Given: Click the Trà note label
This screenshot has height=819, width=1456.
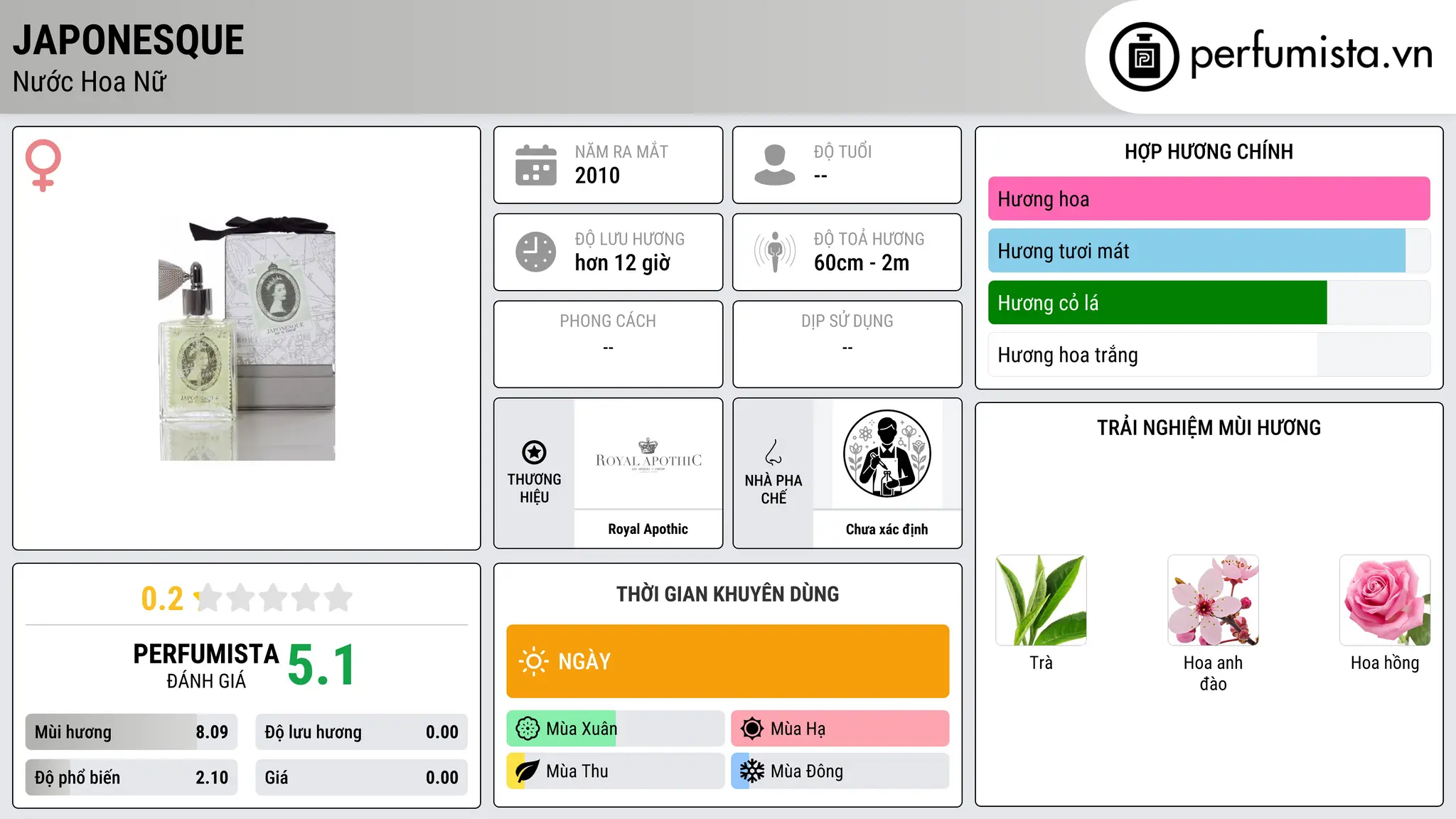Looking at the screenshot, I should [1041, 663].
